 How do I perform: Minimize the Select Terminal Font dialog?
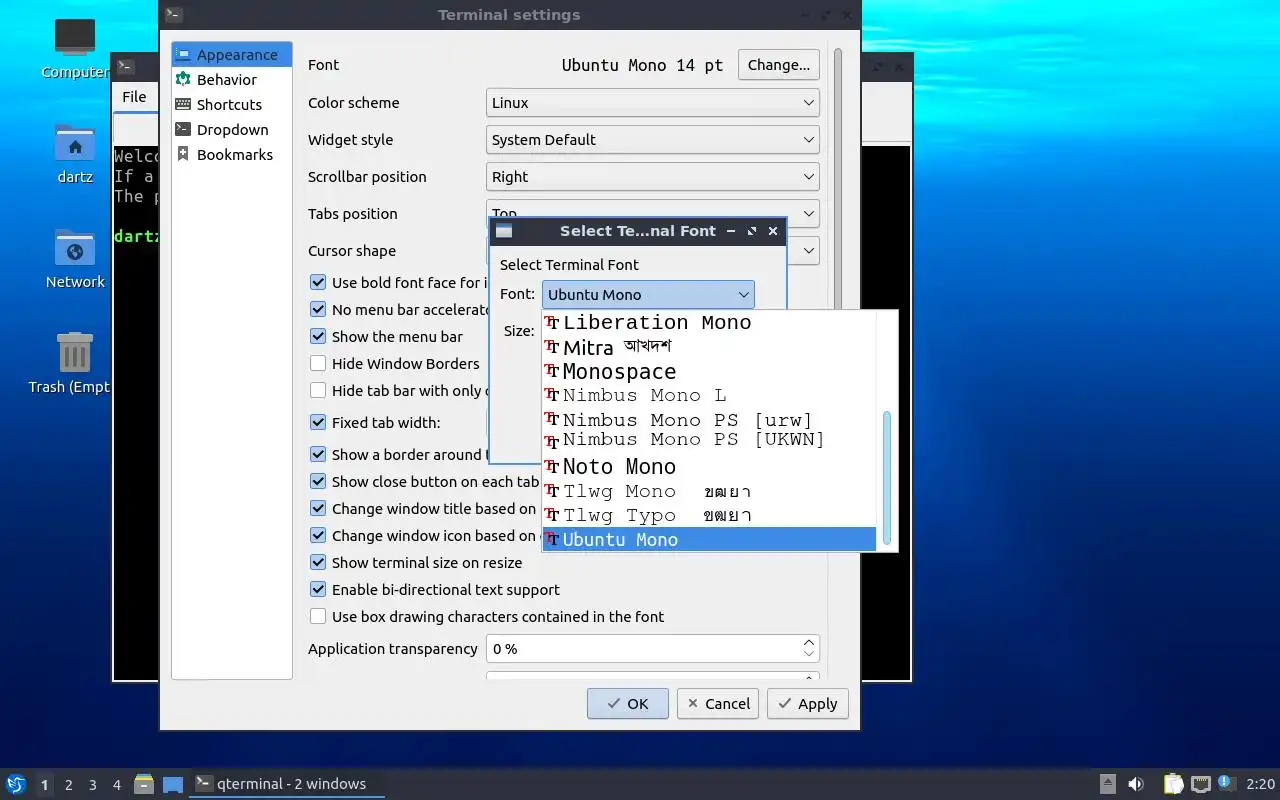click(732, 231)
